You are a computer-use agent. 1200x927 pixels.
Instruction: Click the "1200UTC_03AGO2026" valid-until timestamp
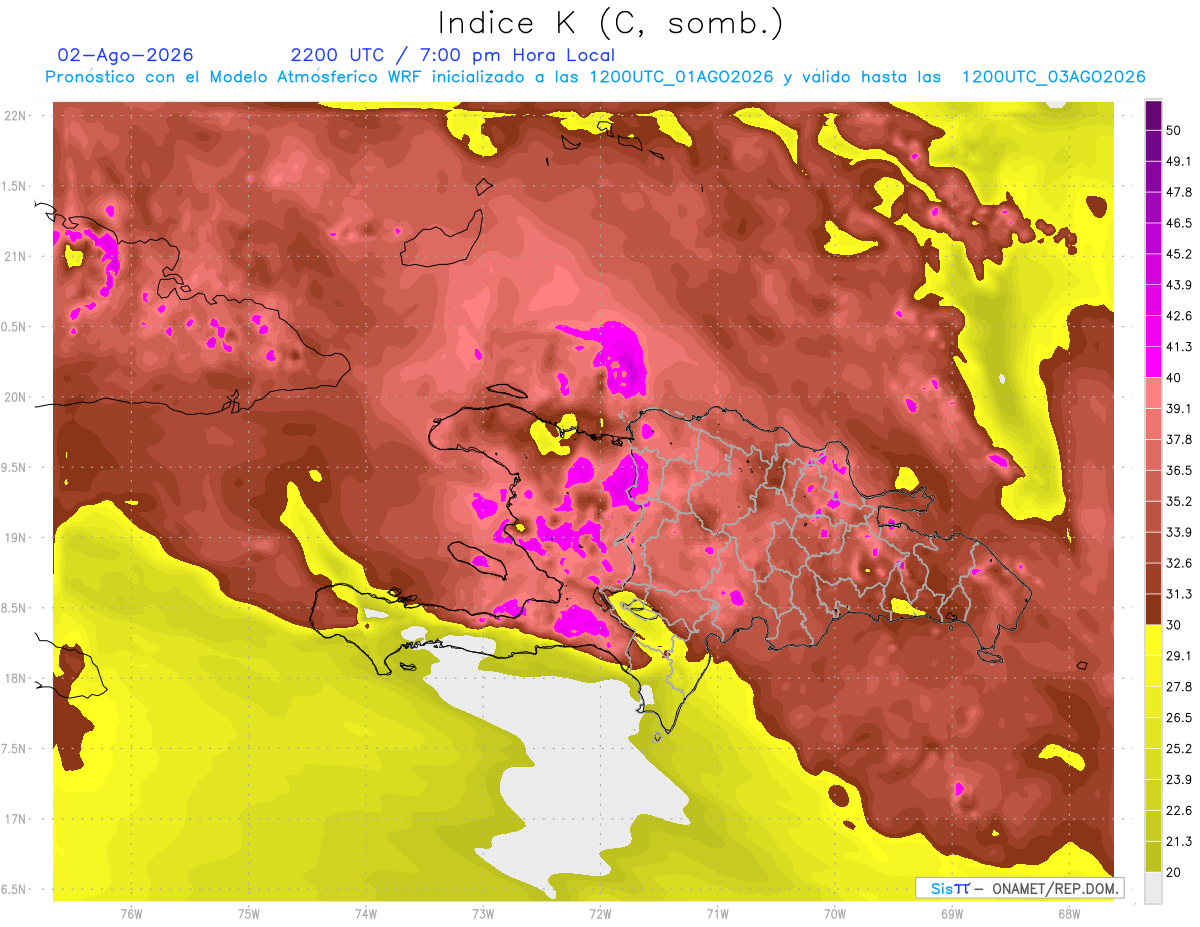[x=1053, y=77]
